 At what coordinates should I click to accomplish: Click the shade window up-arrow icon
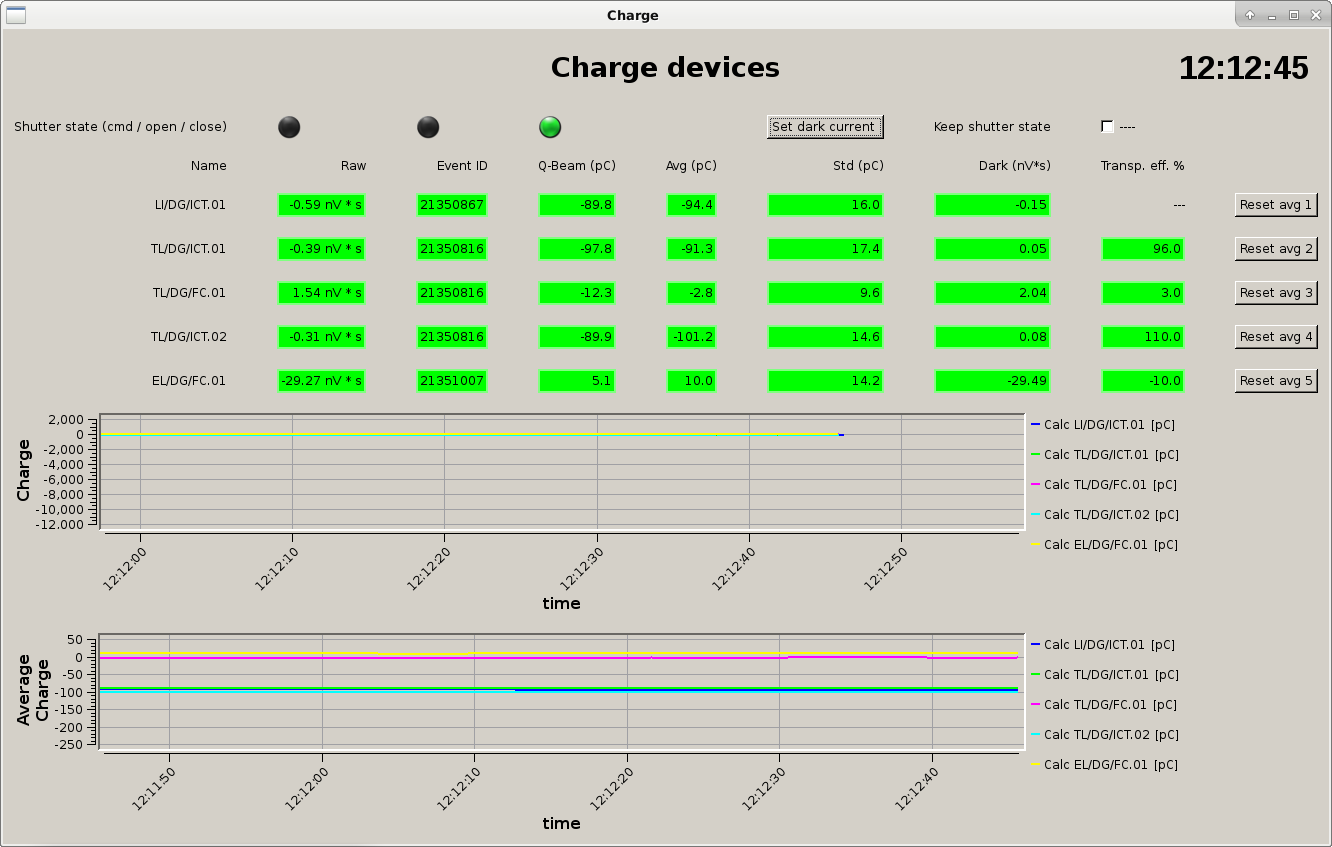coord(1250,15)
